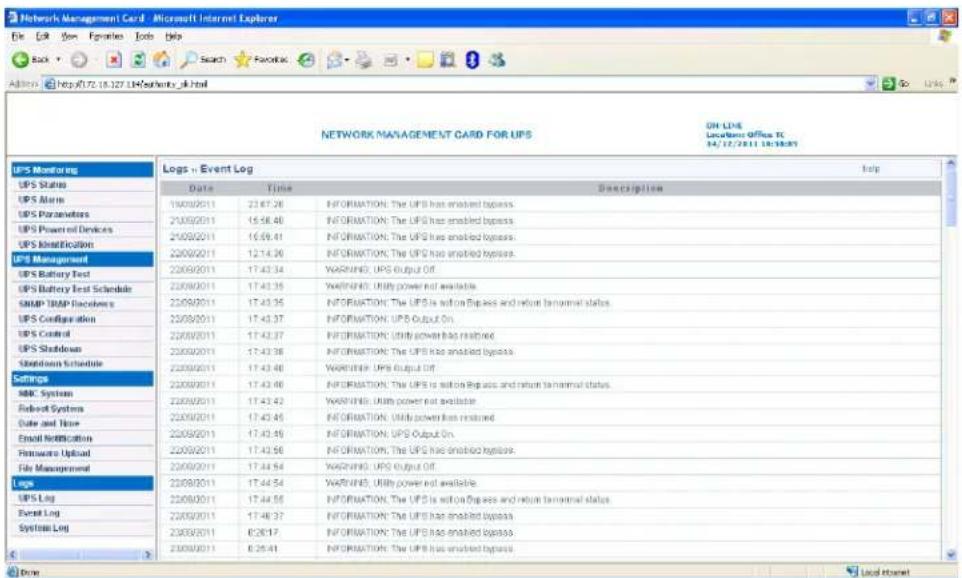Open UPS Shutdown page
This screenshot has height=578, width=962.
pyautogui.click(x=50, y=349)
